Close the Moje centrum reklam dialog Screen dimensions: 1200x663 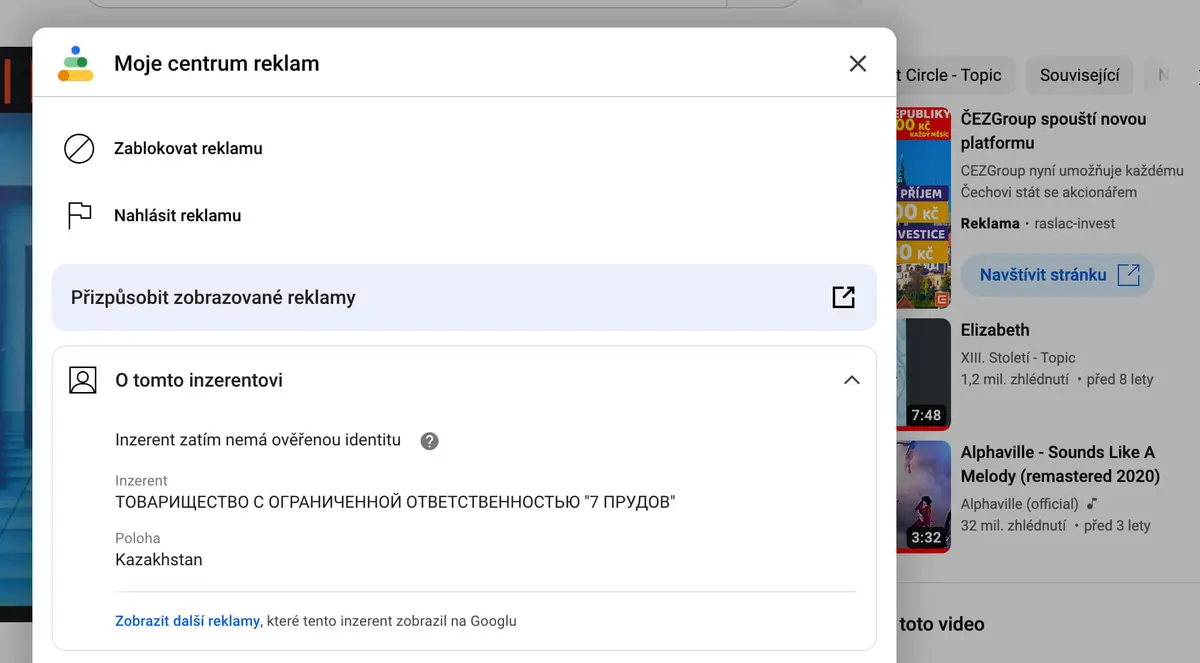[x=858, y=64]
